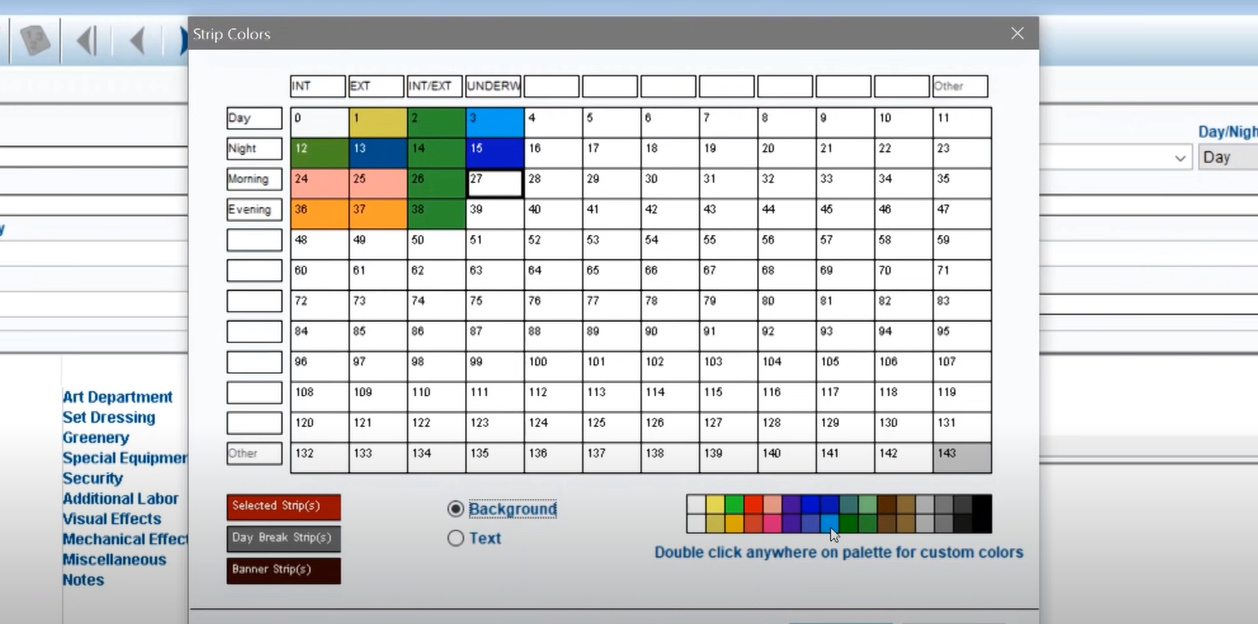
Task: Click the Morning row label box
Action: point(254,180)
